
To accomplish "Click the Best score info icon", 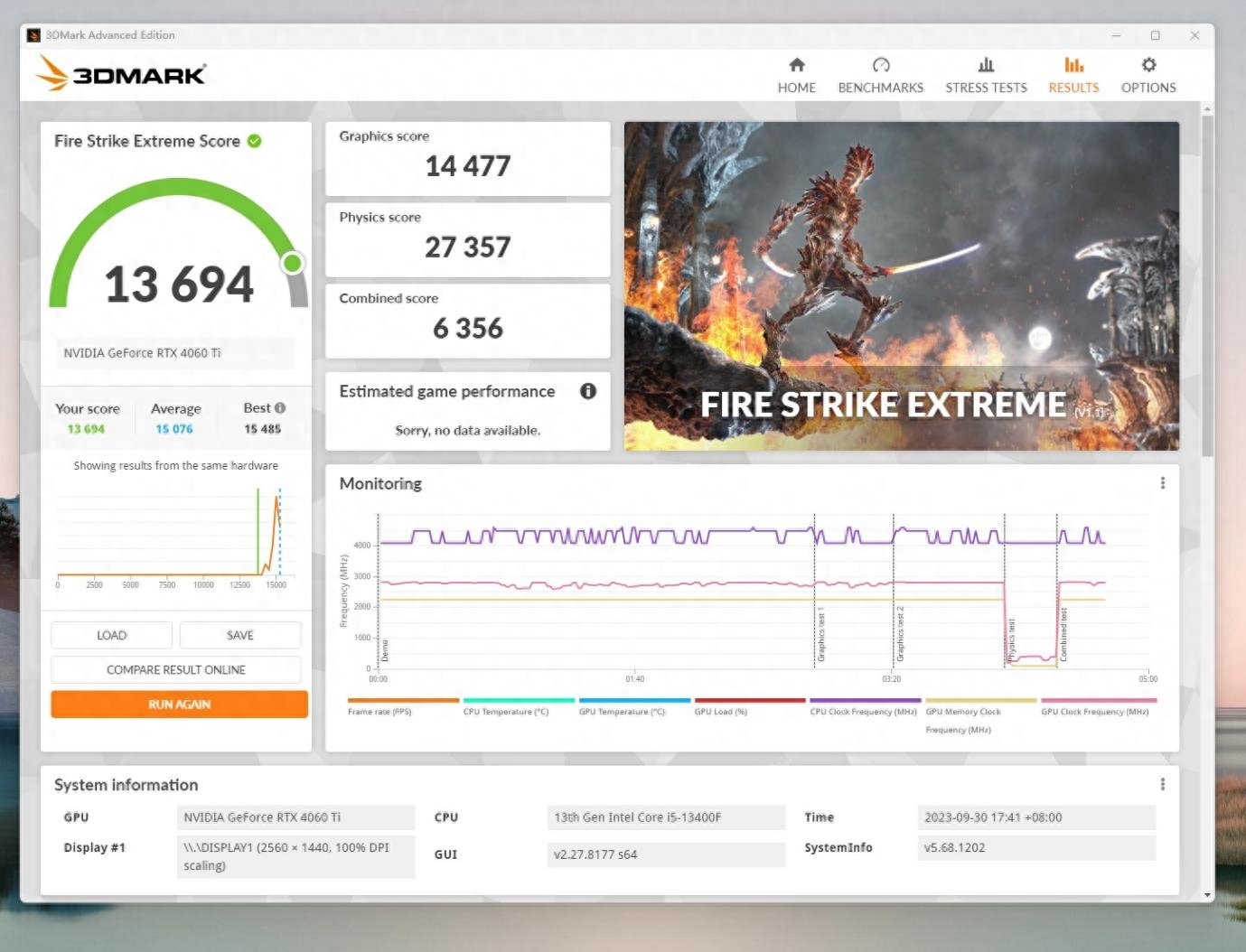I will pos(280,408).
